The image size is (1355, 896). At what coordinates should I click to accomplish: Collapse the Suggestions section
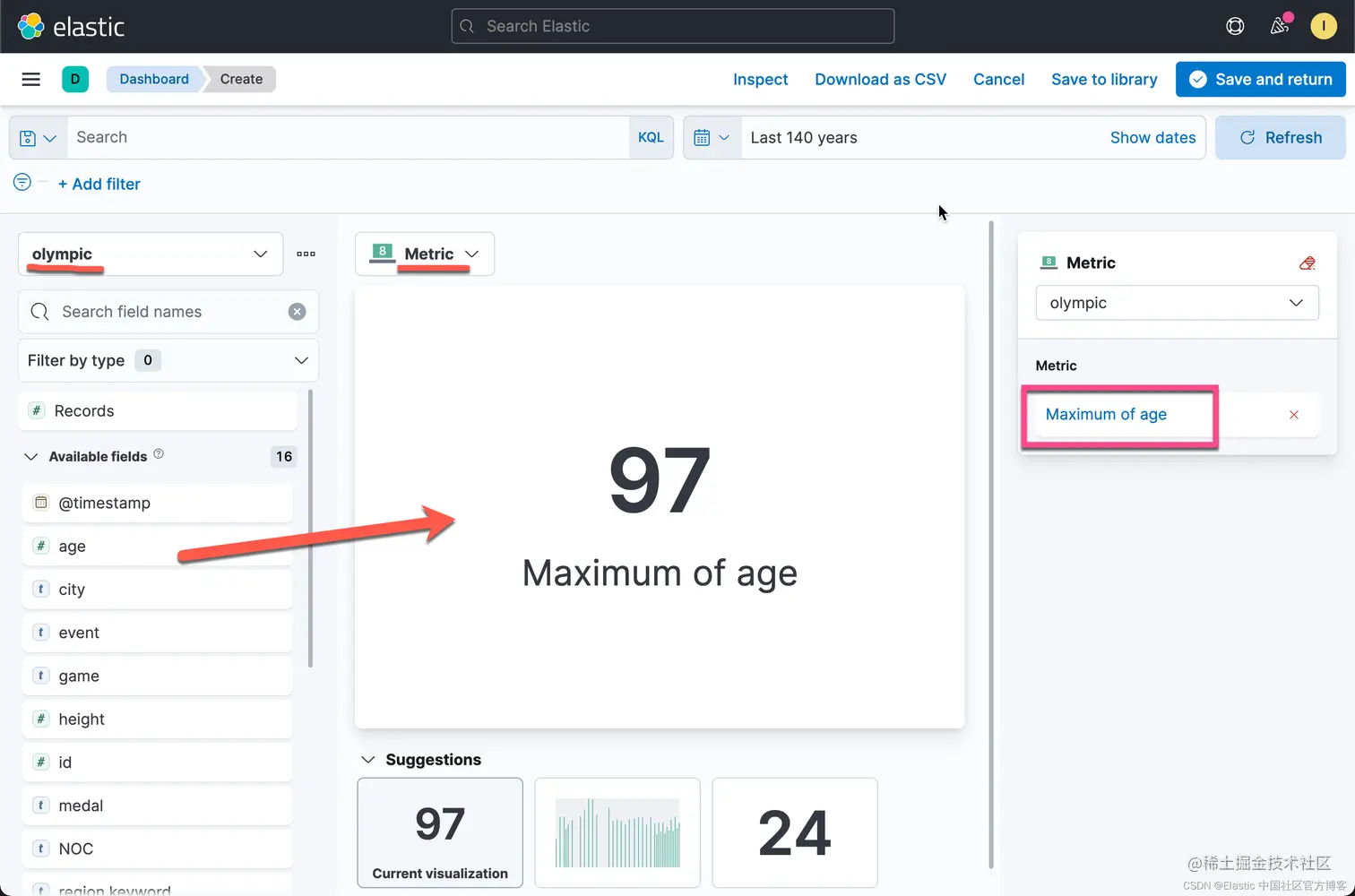click(x=367, y=759)
